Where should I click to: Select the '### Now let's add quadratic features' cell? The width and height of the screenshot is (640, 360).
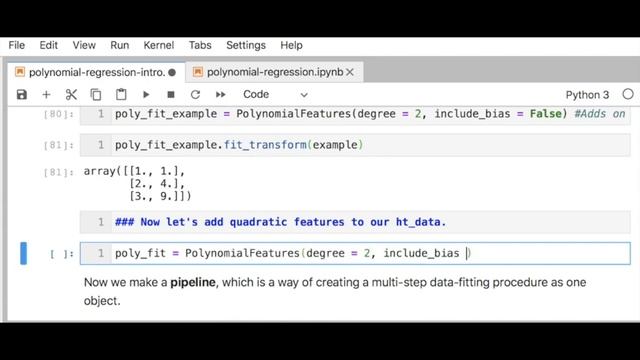pyautogui.click(x=355, y=222)
